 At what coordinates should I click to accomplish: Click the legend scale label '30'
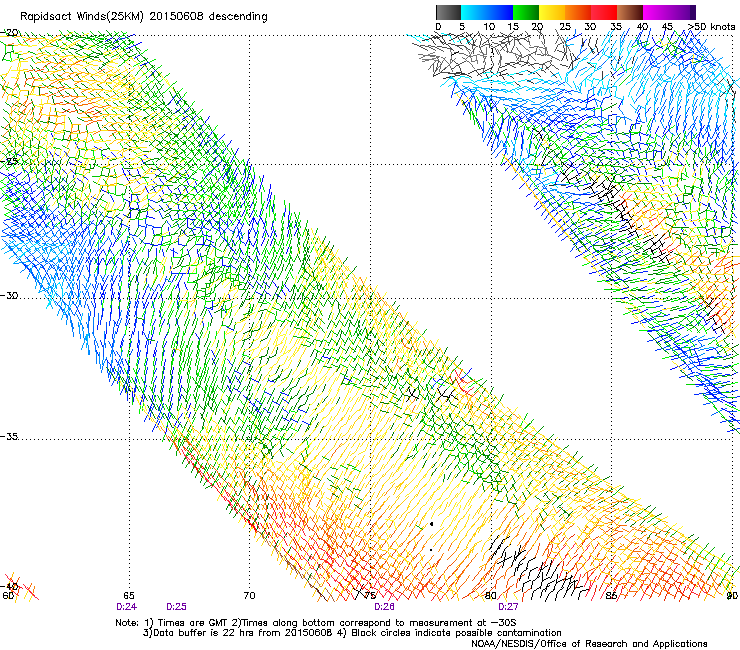click(590, 27)
